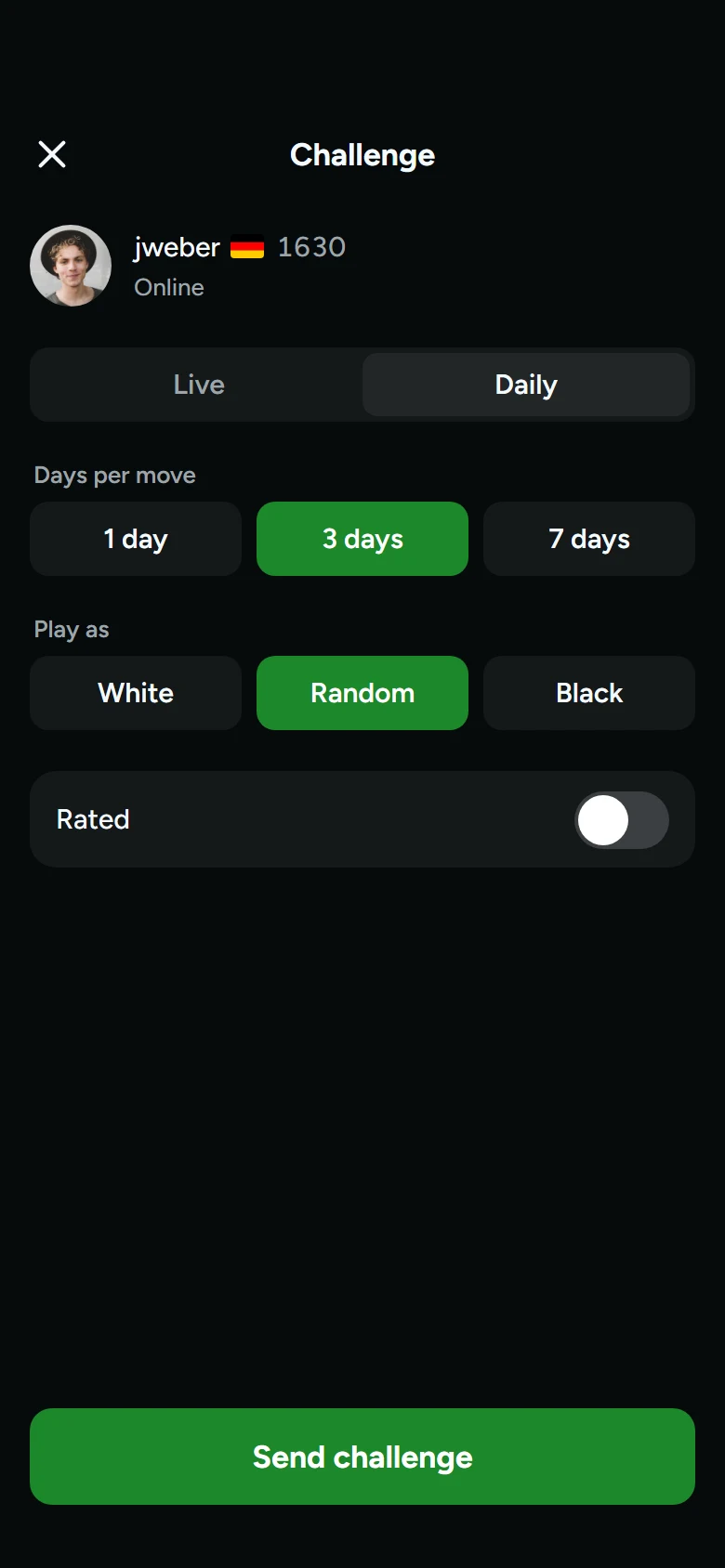
Task: Pick the Random color option
Action: click(362, 693)
